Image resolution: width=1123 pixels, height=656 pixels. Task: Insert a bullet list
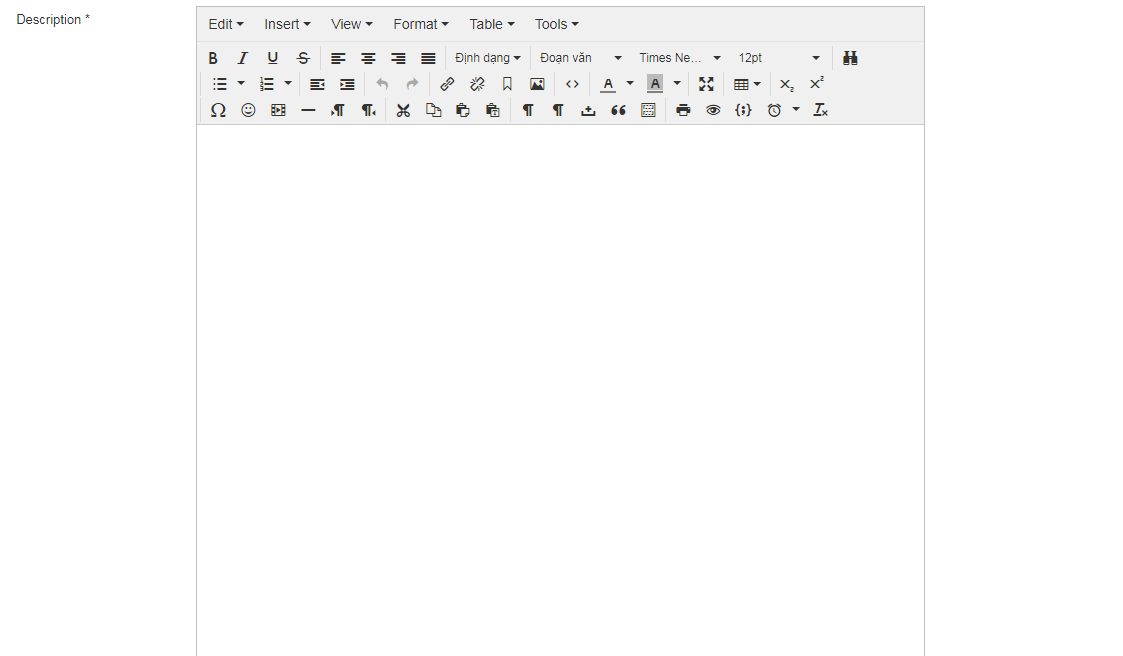tap(219, 85)
